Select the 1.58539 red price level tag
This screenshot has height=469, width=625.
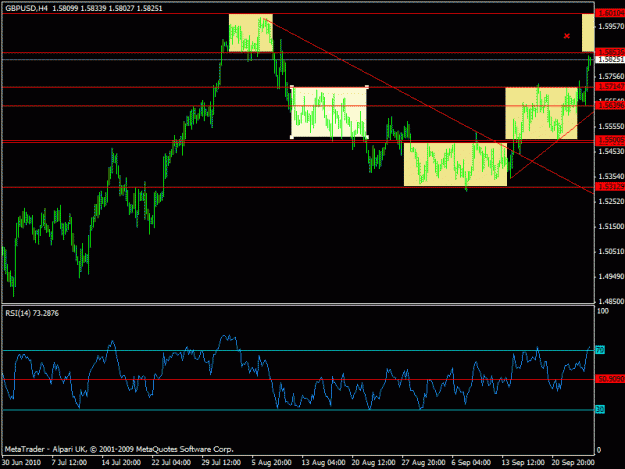(610, 52)
